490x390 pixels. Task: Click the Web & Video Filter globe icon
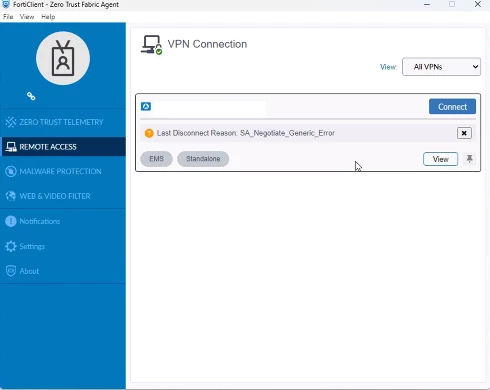point(11,196)
